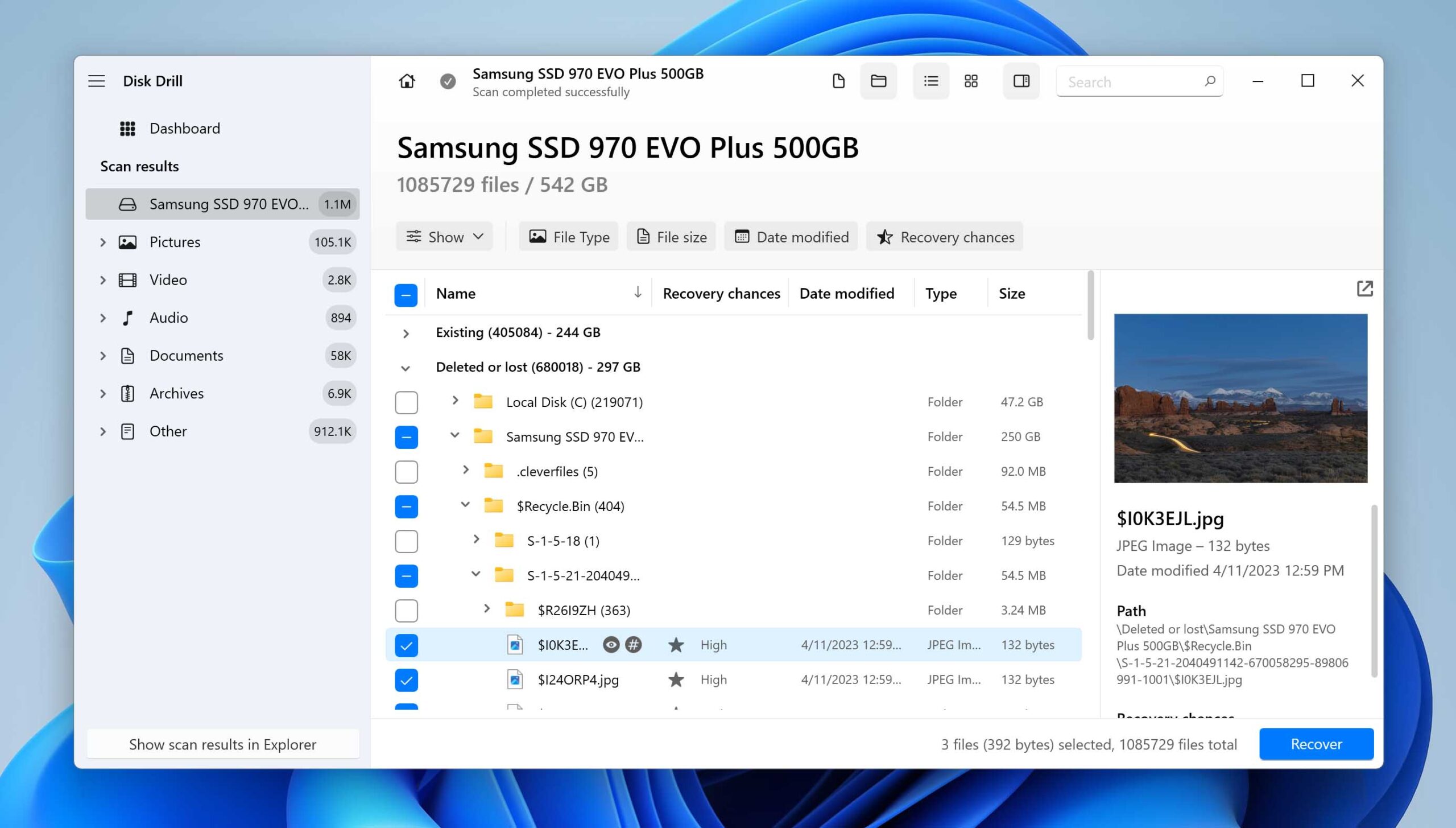Viewport: 1456px width, 828px height.
Task: Click the new file icon in toolbar
Action: [838, 81]
